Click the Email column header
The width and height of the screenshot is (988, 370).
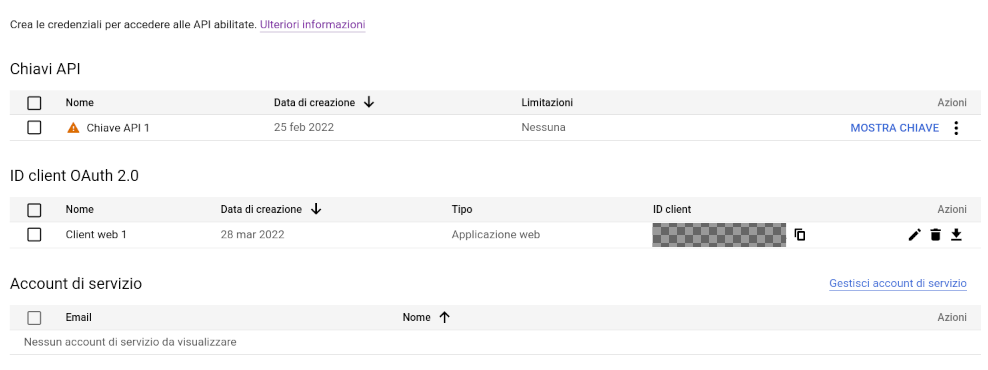coord(78,317)
